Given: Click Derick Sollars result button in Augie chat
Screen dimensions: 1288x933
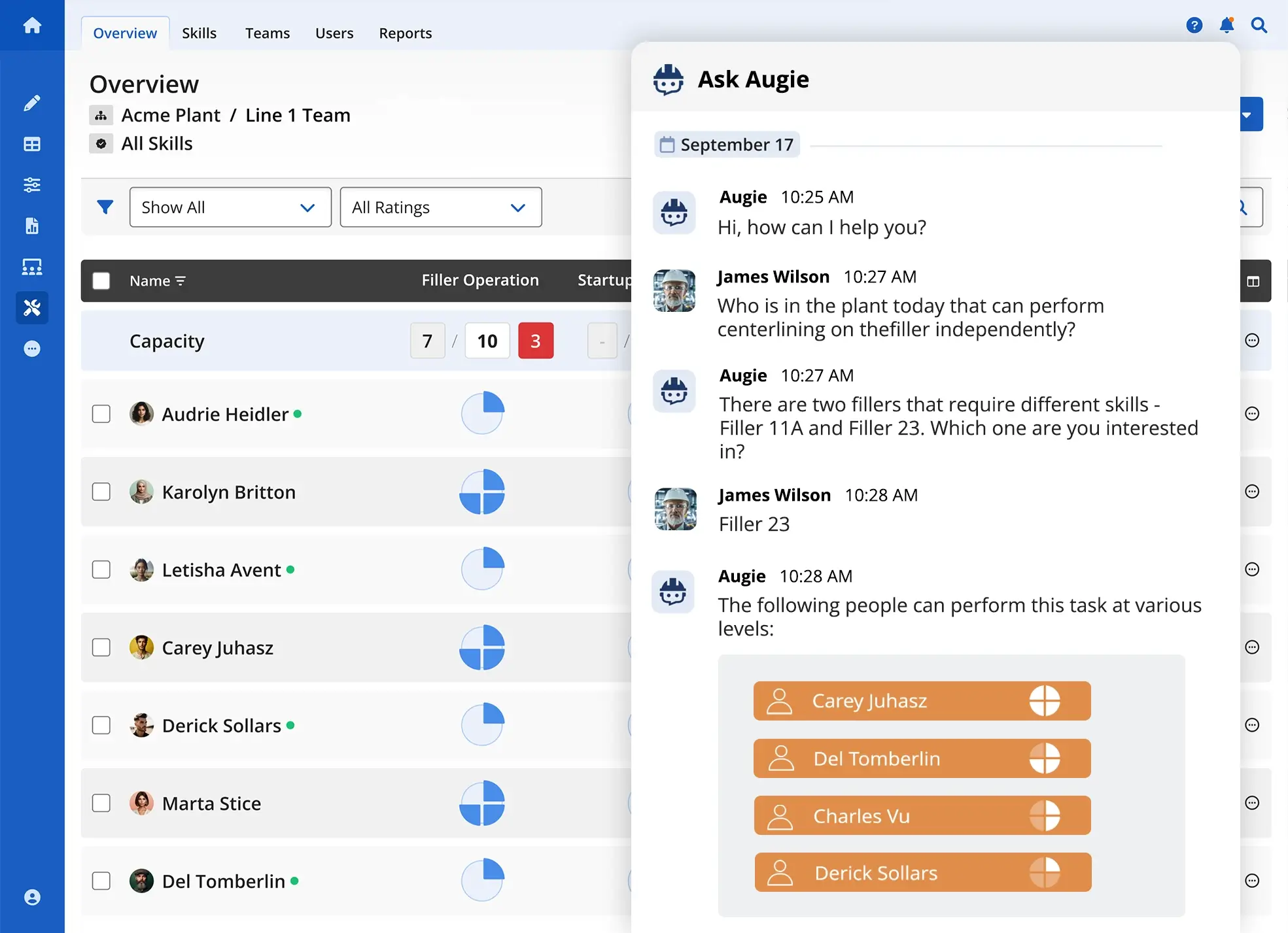Looking at the screenshot, I should [x=921, y=873].
